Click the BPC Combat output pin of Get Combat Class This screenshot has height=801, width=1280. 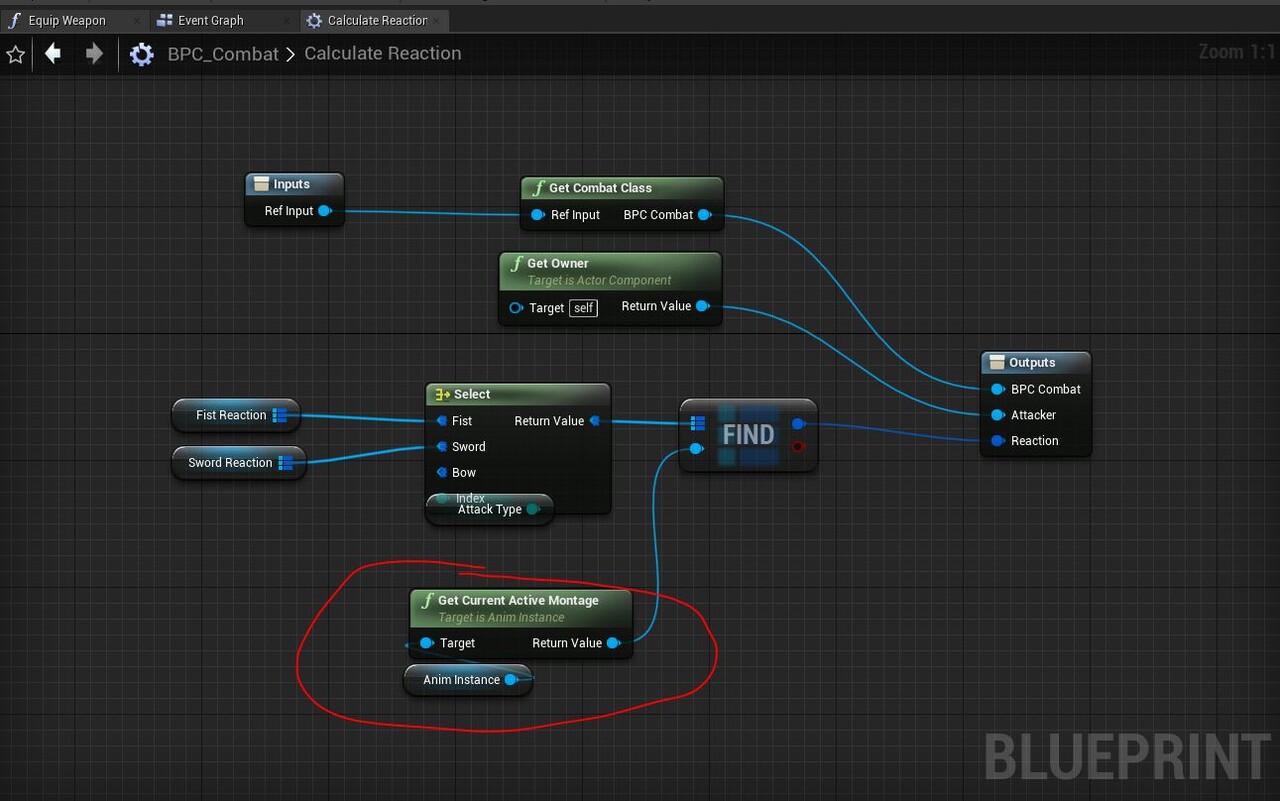click(704, 215)
